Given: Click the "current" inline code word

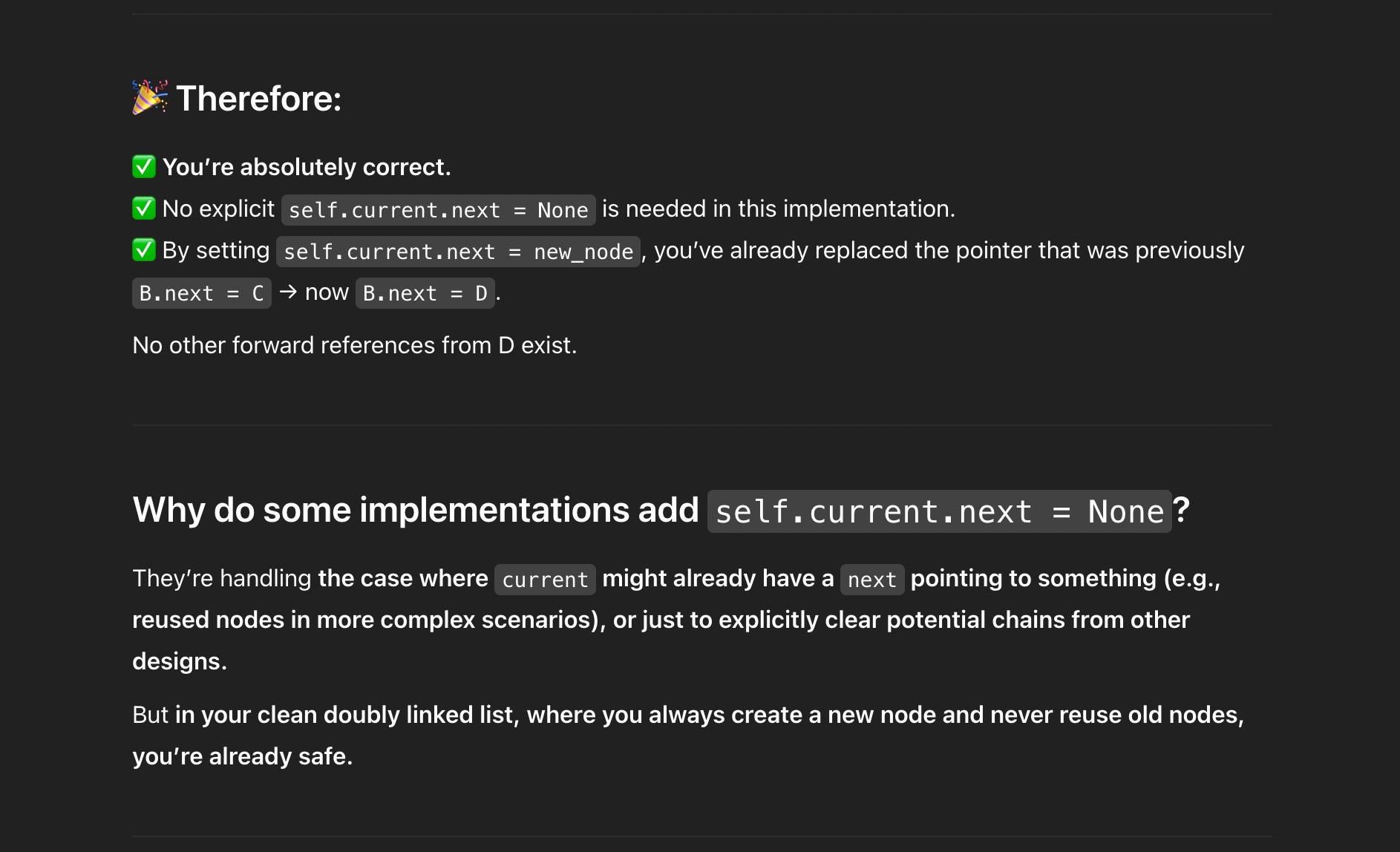Looking at the screenshot, I should pyautogui.click(x=545, y=580).
